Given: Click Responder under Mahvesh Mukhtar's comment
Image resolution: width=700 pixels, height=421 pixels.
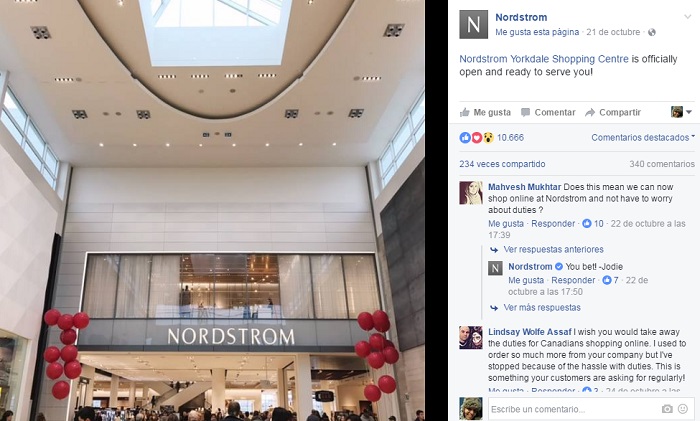Looking at the screenshot, I should (553, 224).
